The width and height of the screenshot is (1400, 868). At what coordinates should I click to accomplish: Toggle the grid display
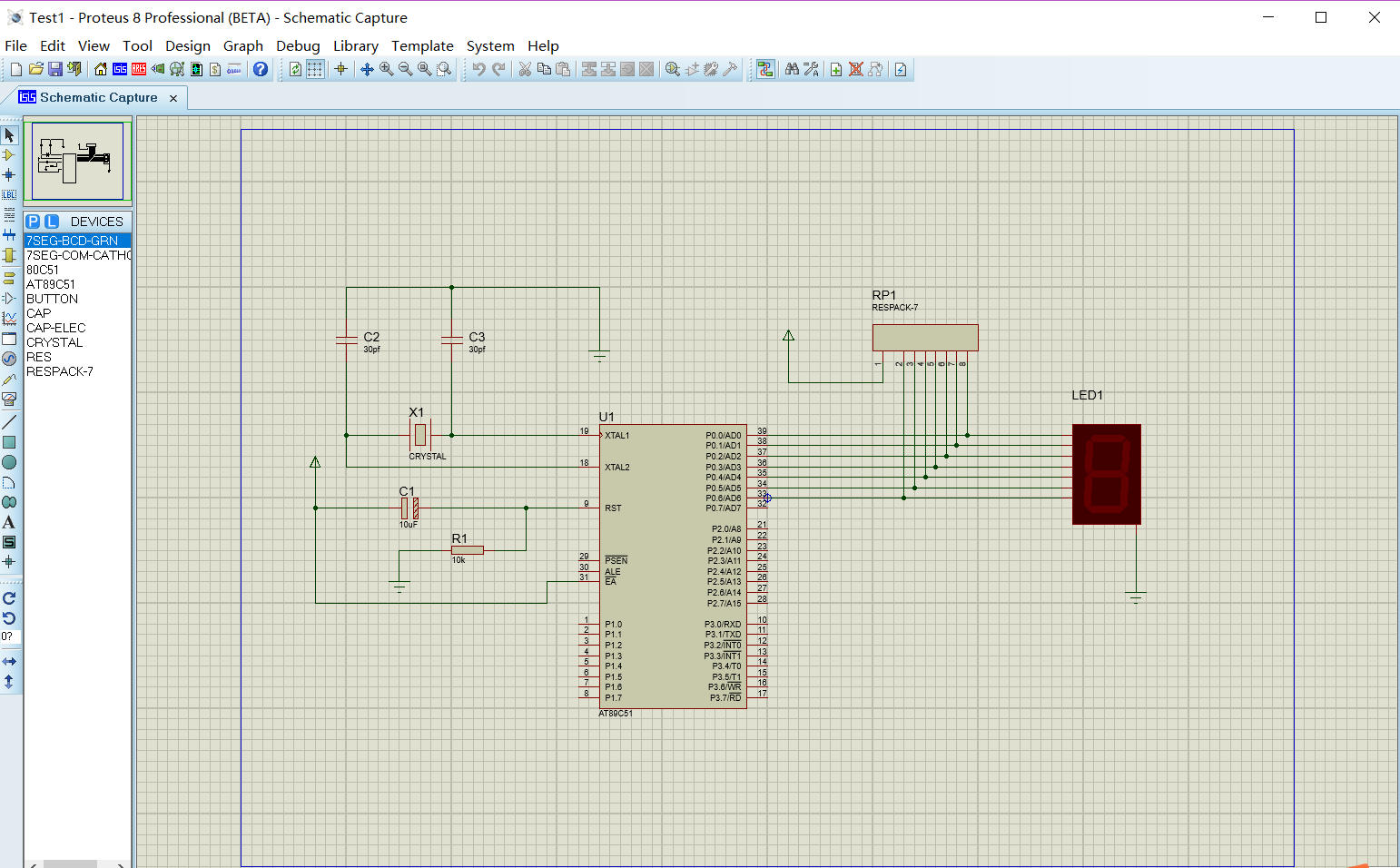click(x=315, y=69)
